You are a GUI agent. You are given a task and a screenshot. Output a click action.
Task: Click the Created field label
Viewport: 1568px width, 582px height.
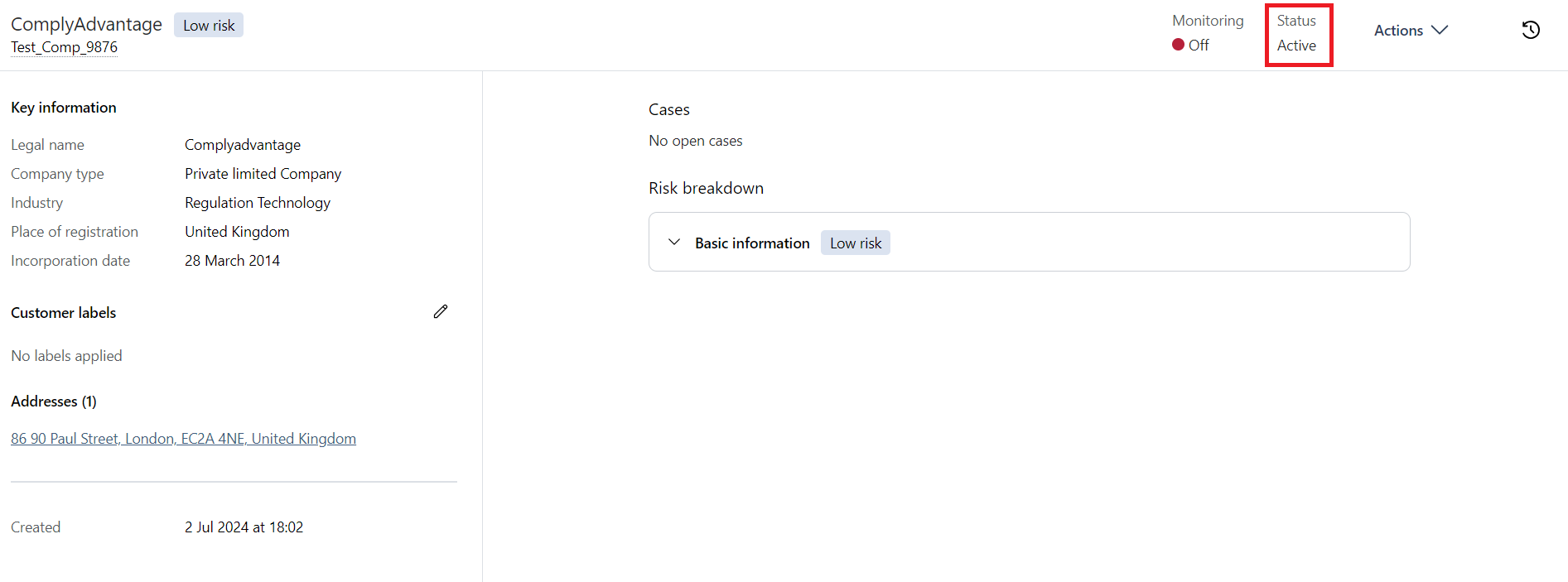tap(36, 527)
